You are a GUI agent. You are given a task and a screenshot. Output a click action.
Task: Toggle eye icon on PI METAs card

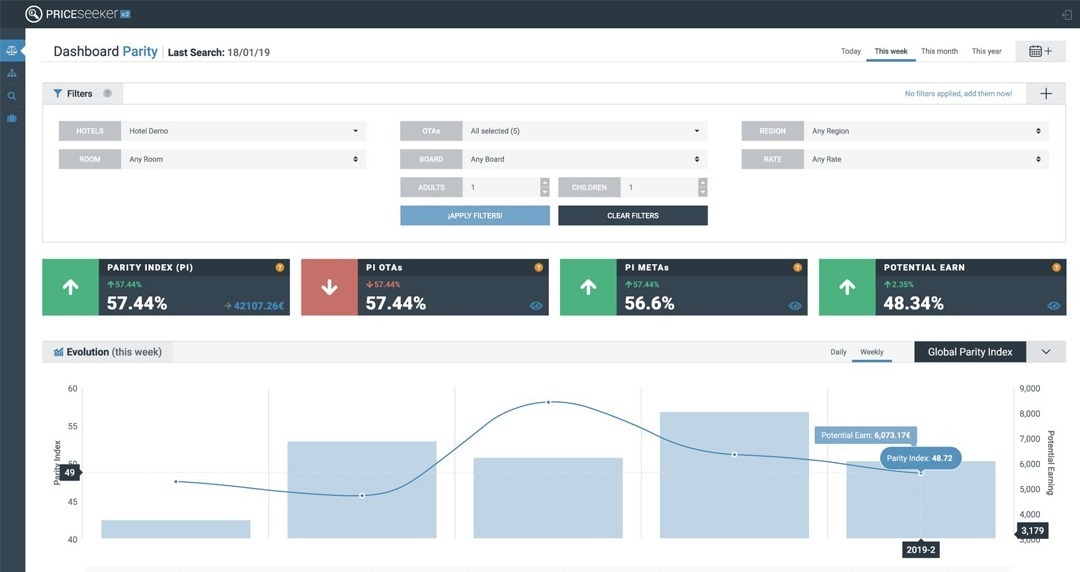click(x=795, y=306)
